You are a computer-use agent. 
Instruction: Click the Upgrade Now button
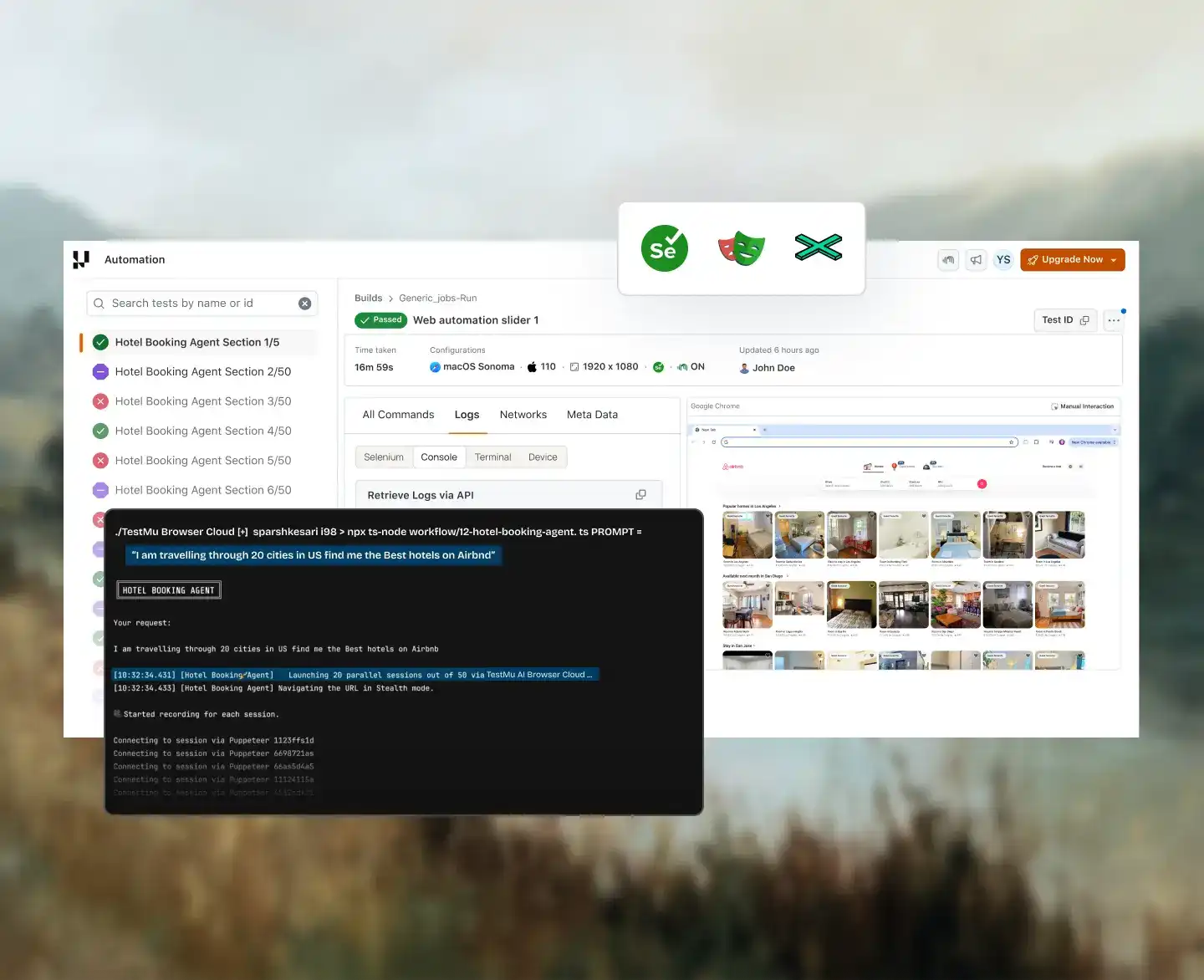[x=1073, y=260]
